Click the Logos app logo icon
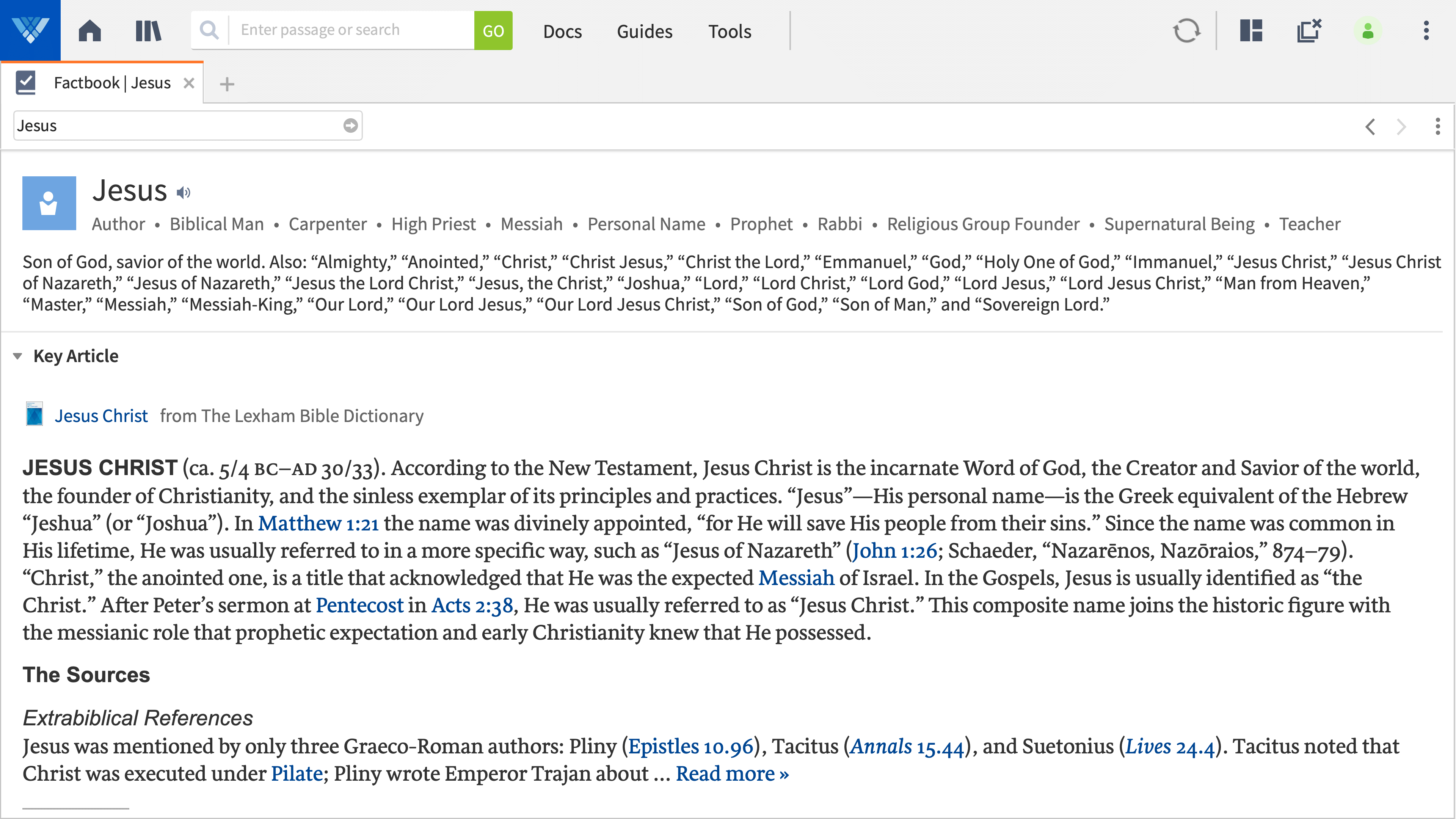Image resolution: width=1456 pixels, height=819 pixels. coord(30,30)
